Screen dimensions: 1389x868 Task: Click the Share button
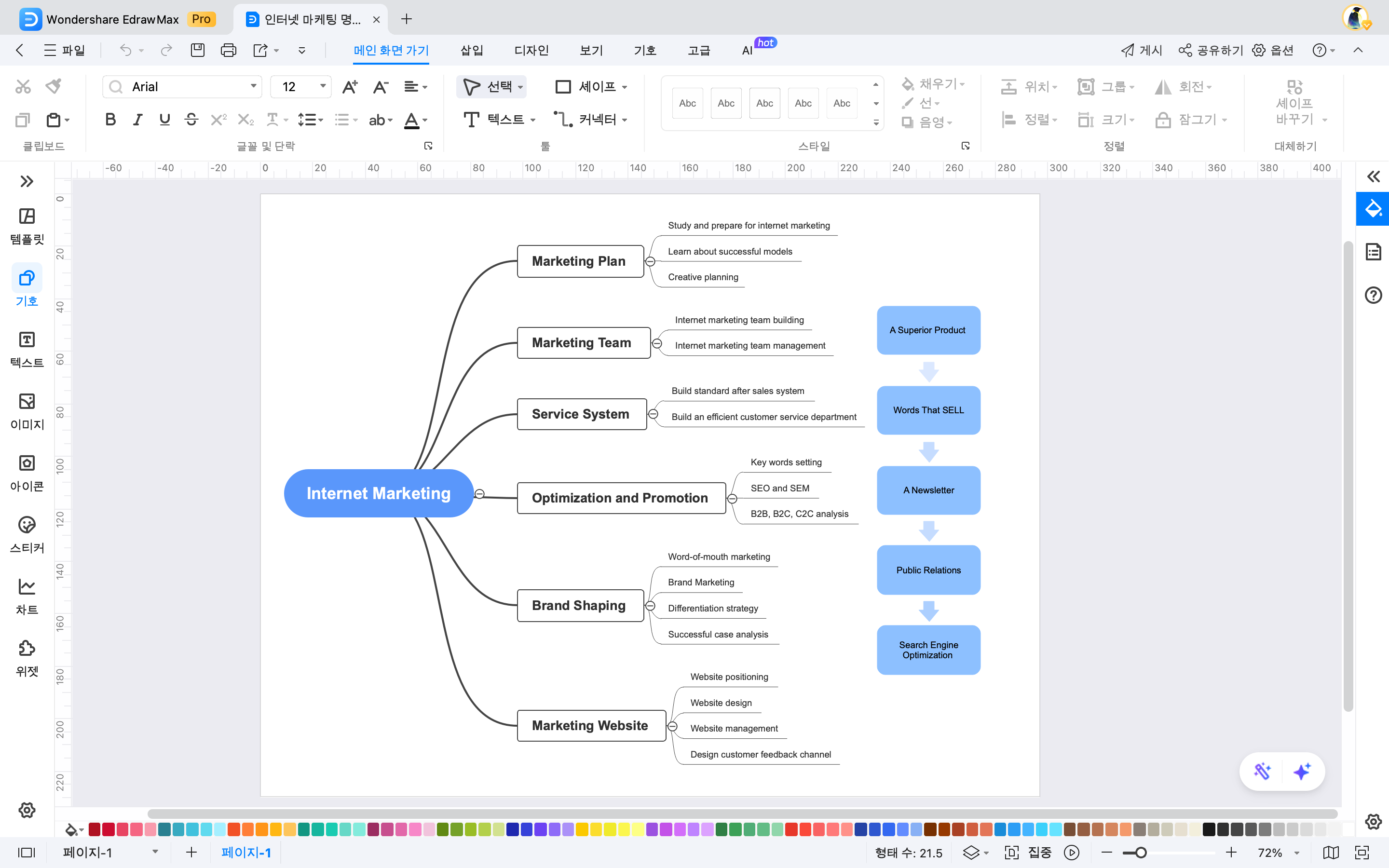[x=1211, y=51]
